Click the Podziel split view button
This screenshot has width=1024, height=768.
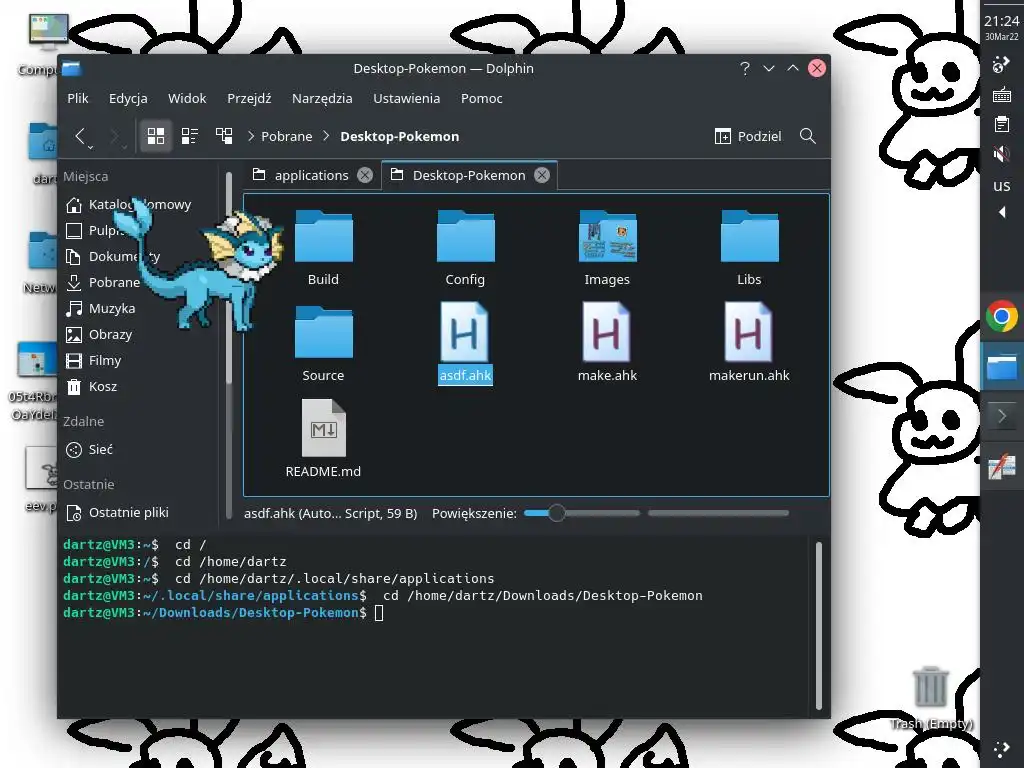[x=748, y=136]
